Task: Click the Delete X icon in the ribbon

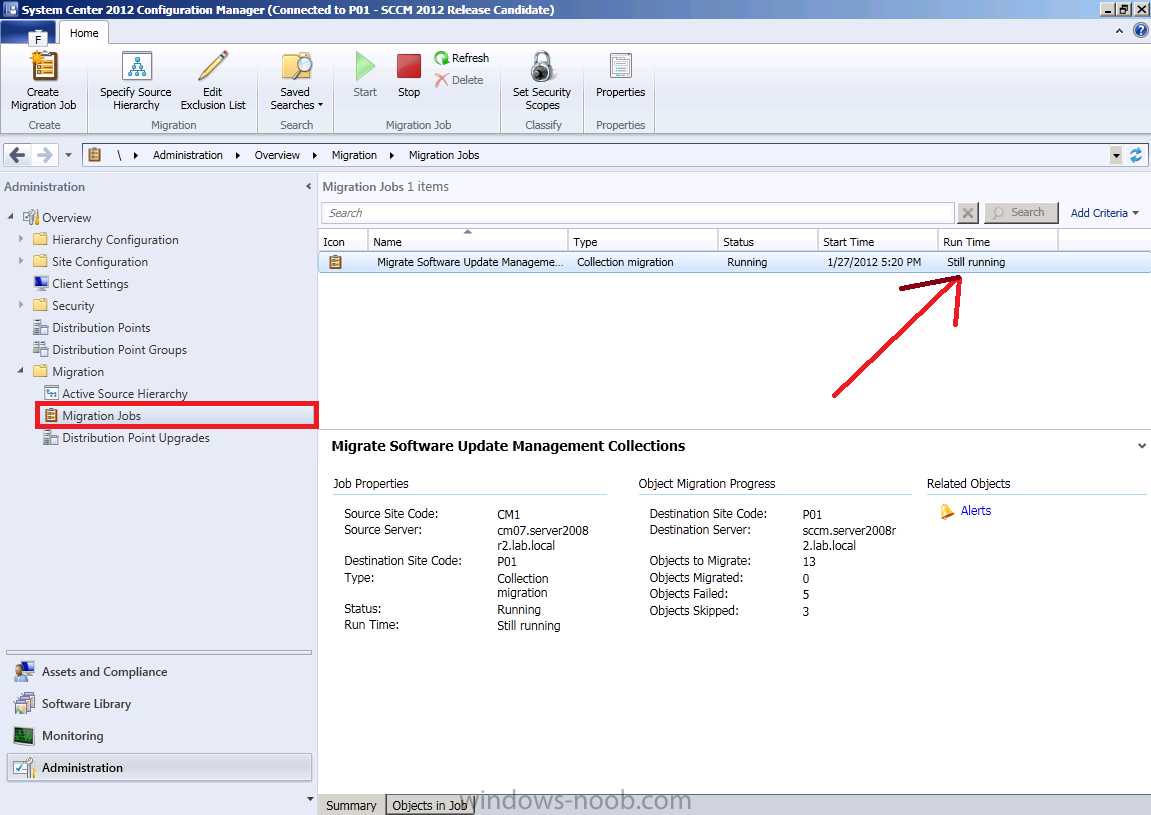Action: (441, 80)
